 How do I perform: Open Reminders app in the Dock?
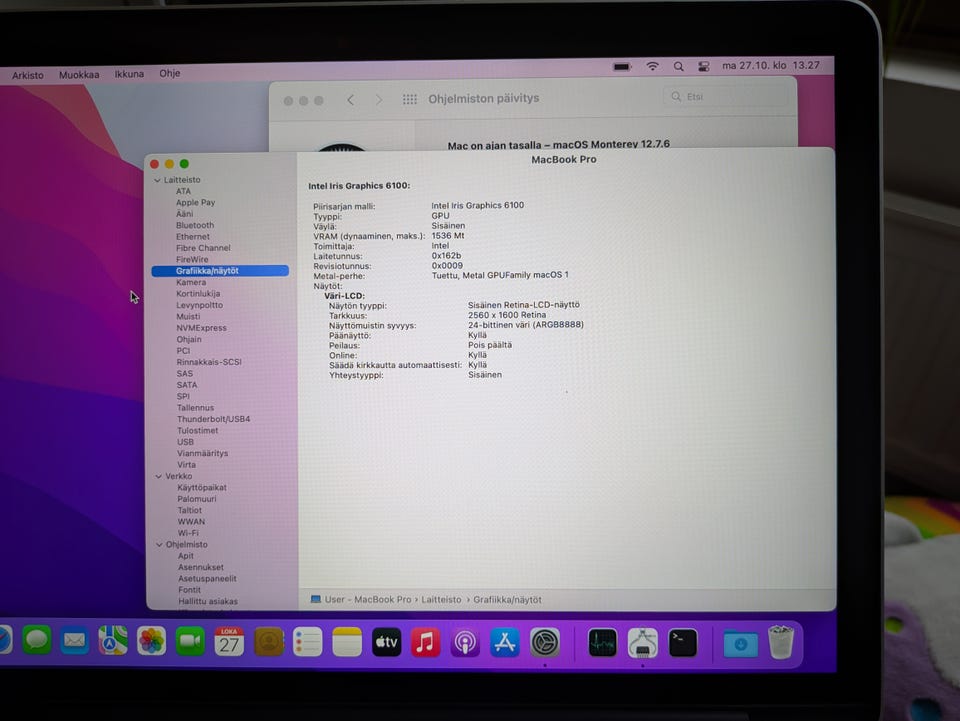pyautogui.click(x=308, y=642)
